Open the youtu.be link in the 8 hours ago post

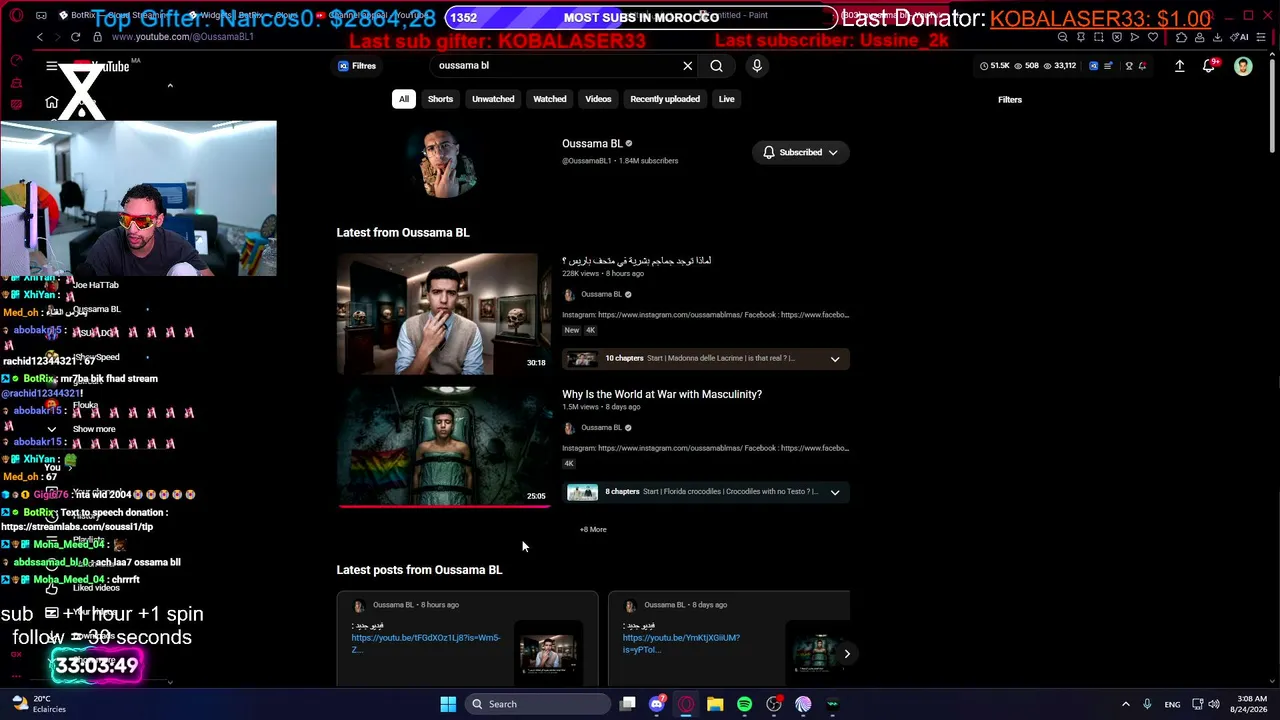coord(426,643)
